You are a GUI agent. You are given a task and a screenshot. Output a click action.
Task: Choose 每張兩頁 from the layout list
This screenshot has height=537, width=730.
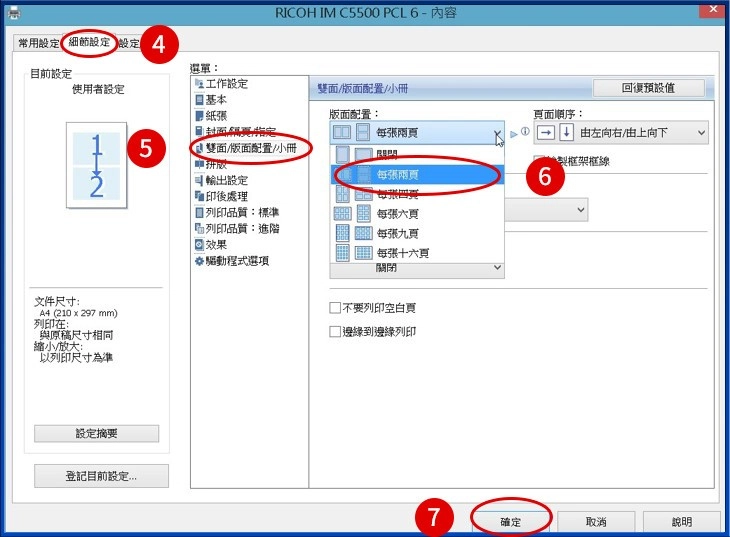(417, 175)
